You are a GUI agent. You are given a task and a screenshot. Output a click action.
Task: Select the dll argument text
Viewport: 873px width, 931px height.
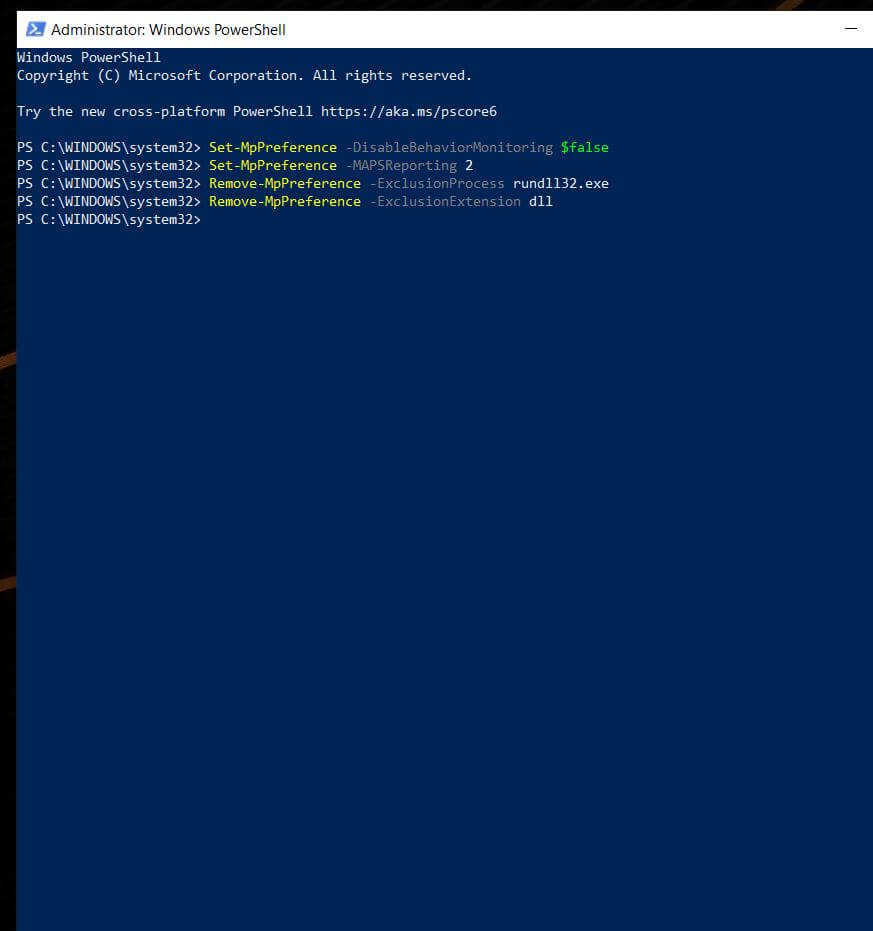pos(543,201)
